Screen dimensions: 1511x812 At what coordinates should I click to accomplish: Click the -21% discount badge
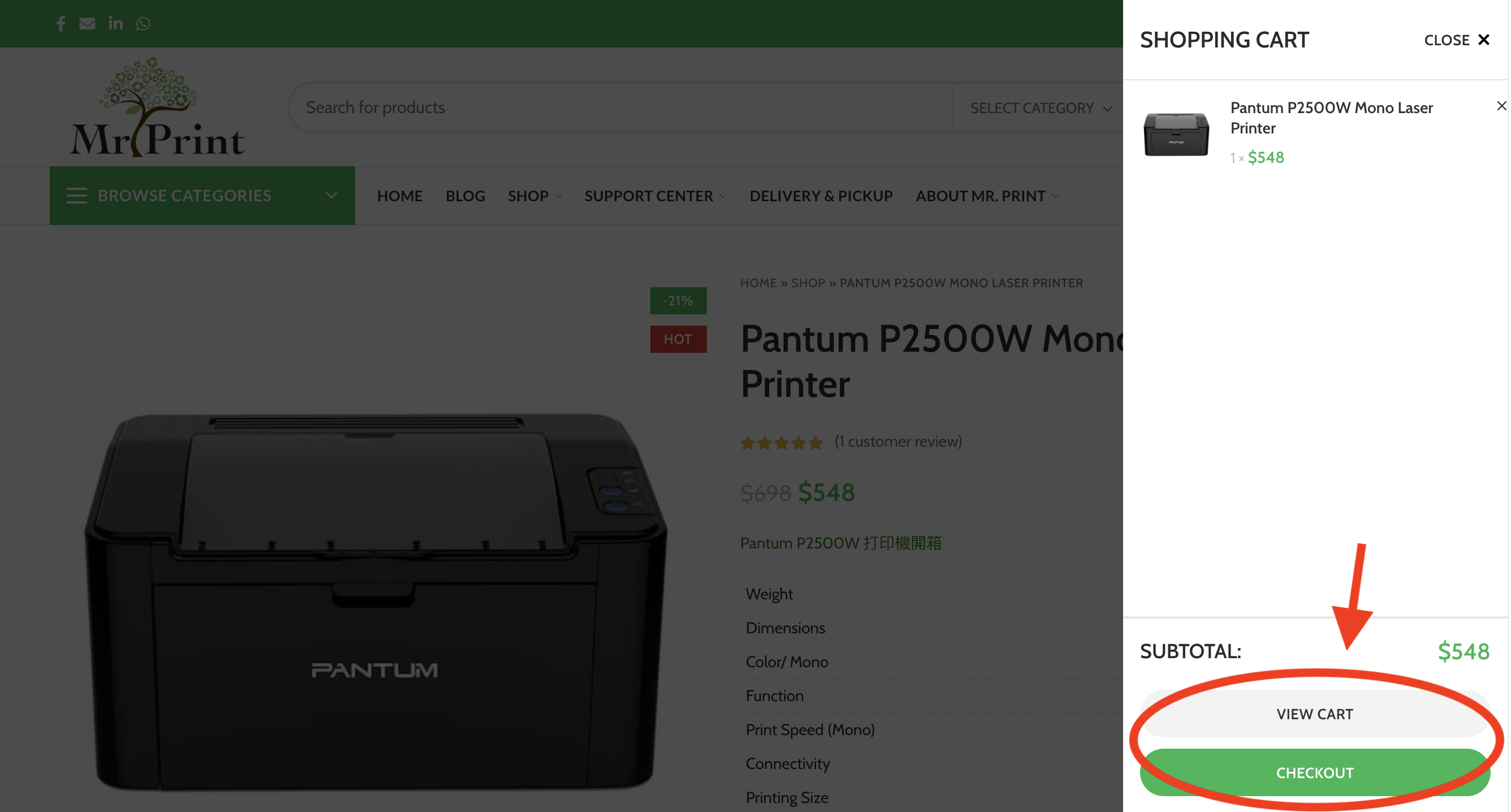678,301
